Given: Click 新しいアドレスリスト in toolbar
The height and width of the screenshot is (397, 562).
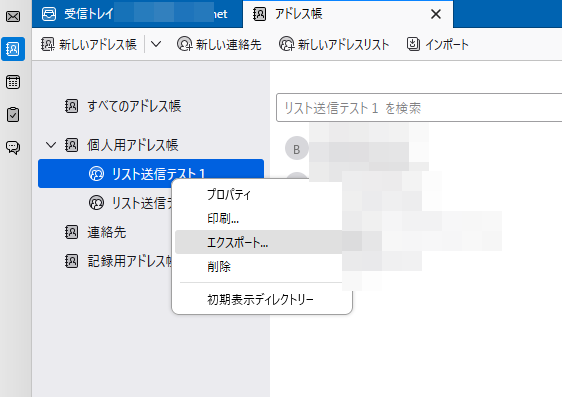Looking at the screenshot, I should 334,44.
